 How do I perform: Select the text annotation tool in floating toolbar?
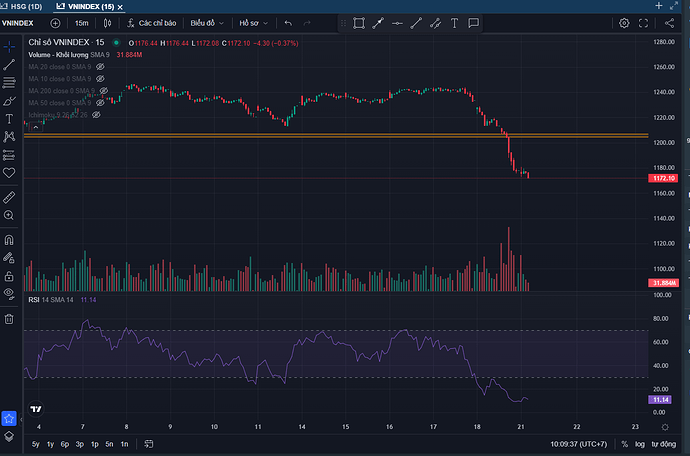455,23
